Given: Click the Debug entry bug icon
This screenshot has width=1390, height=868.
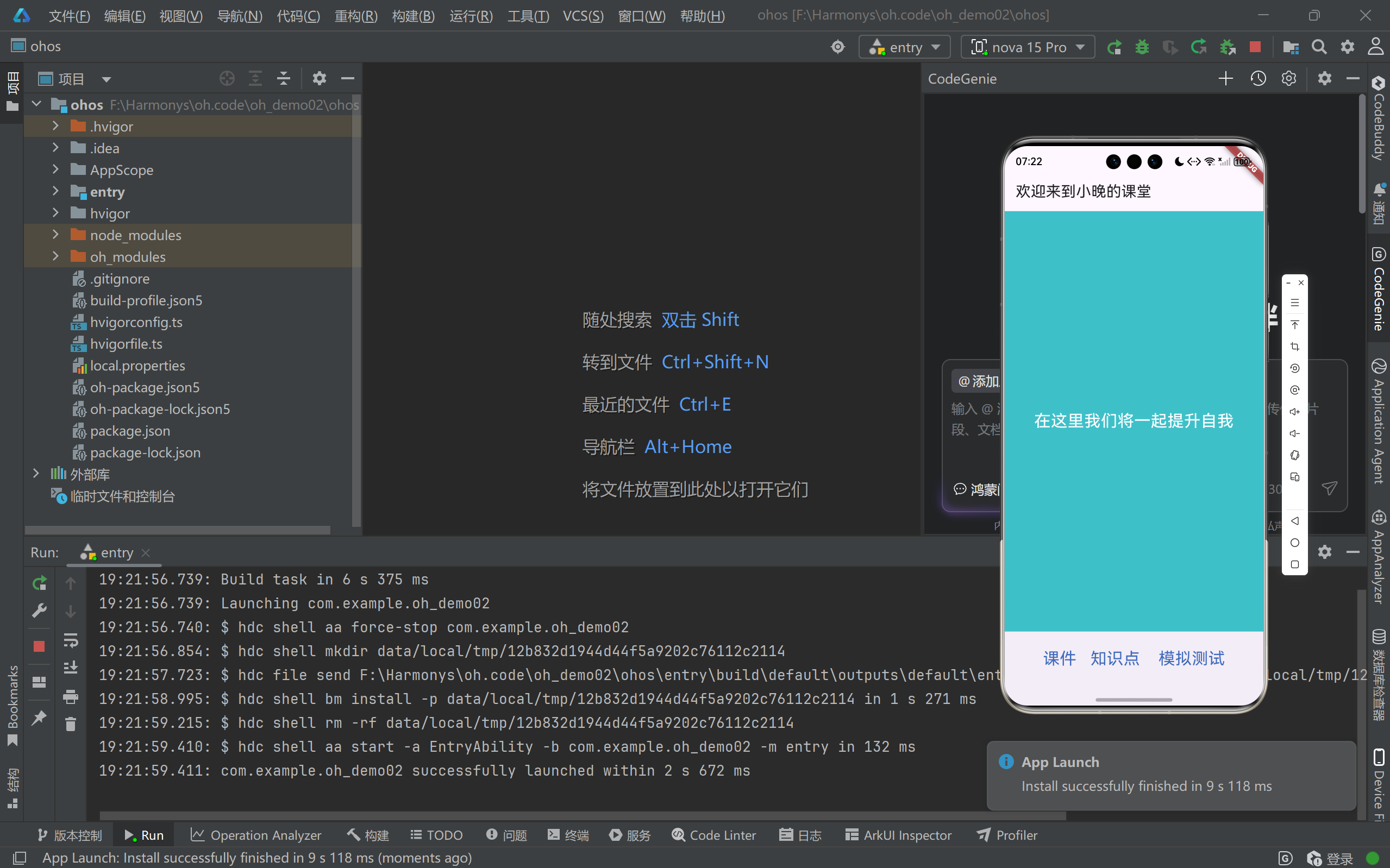Looking at the screenshot, I should click(1142, 47).
